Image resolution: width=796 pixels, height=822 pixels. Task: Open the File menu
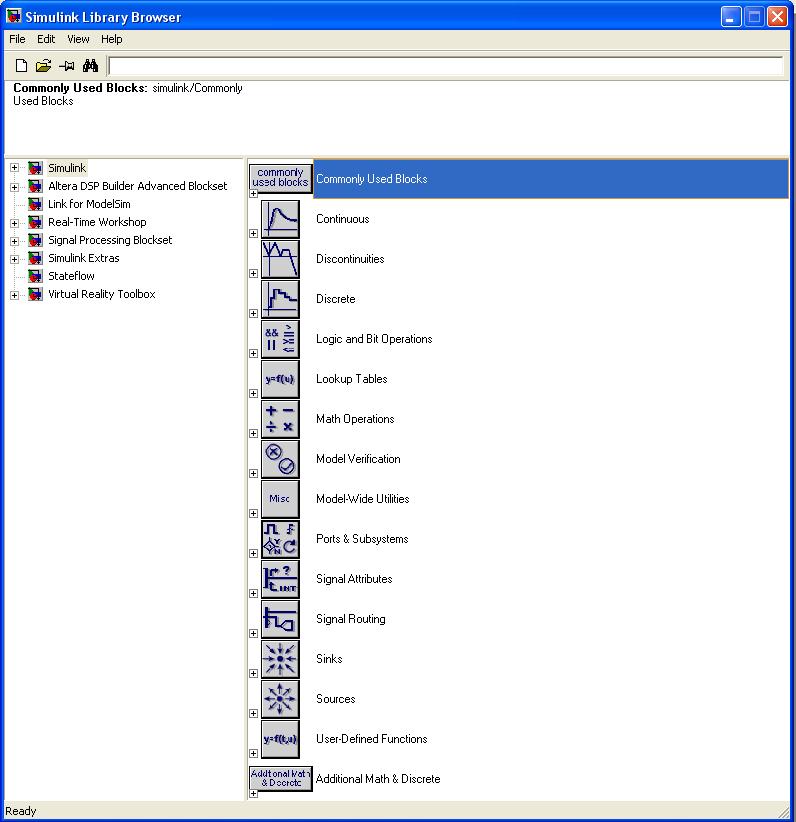(17, 39)
